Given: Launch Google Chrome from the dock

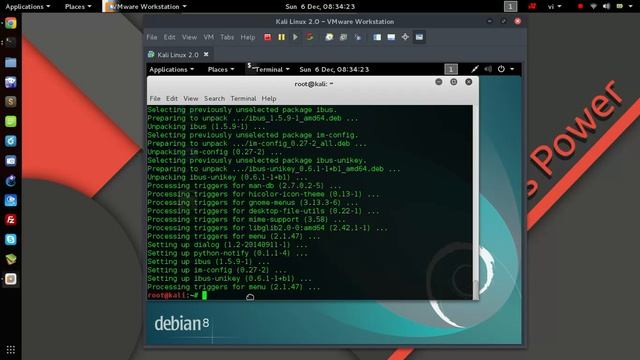Looking at the screenshot, I should pyautogui.click(x=11, y=23).
